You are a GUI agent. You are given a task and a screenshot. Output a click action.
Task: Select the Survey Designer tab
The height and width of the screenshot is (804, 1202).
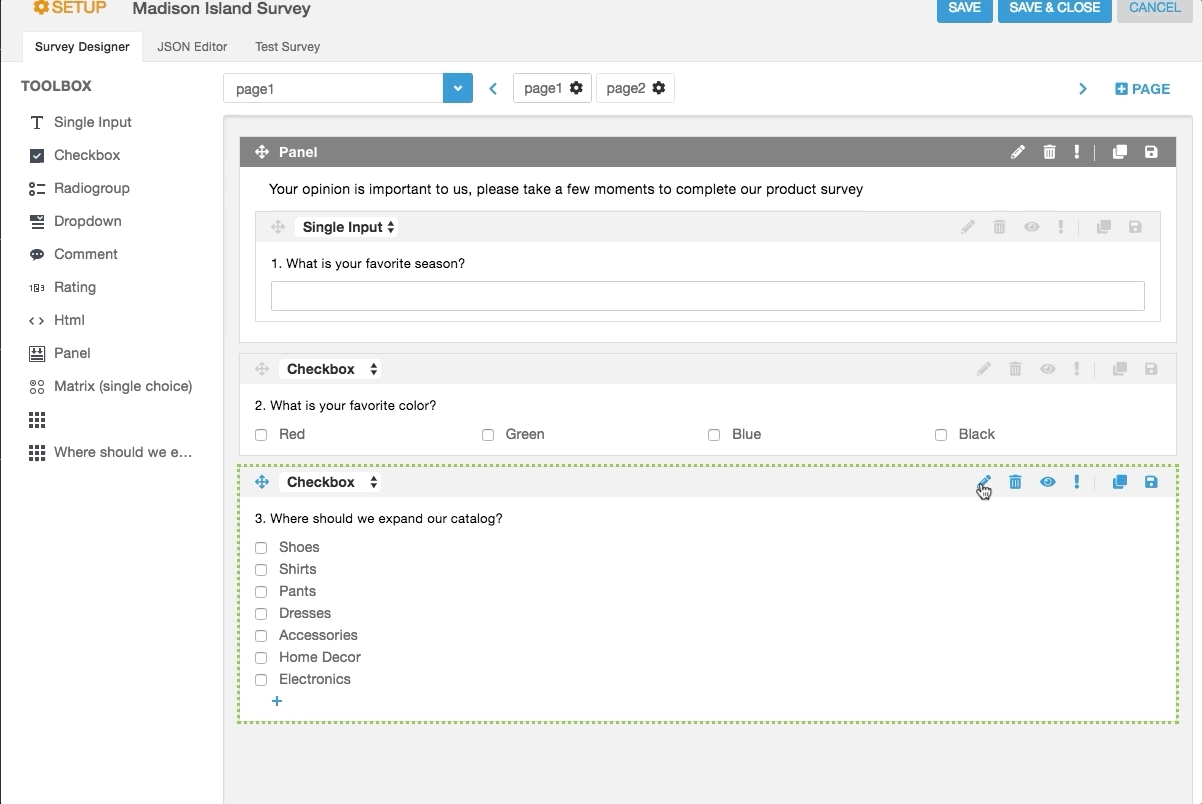tap(82, 47)
